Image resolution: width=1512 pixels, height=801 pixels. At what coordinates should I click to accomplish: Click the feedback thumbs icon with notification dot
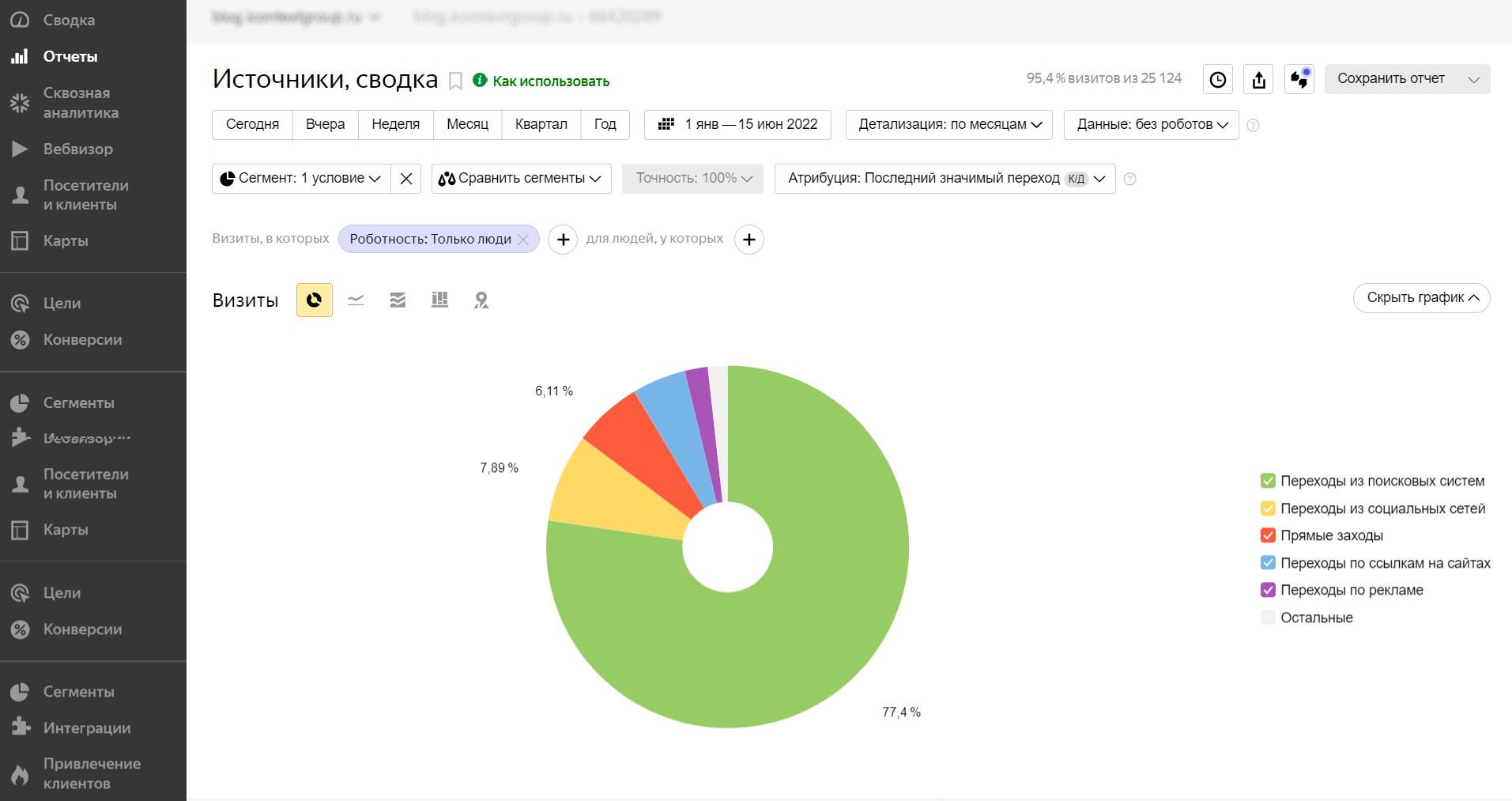pyautogui.click(x=1299, y=79)
